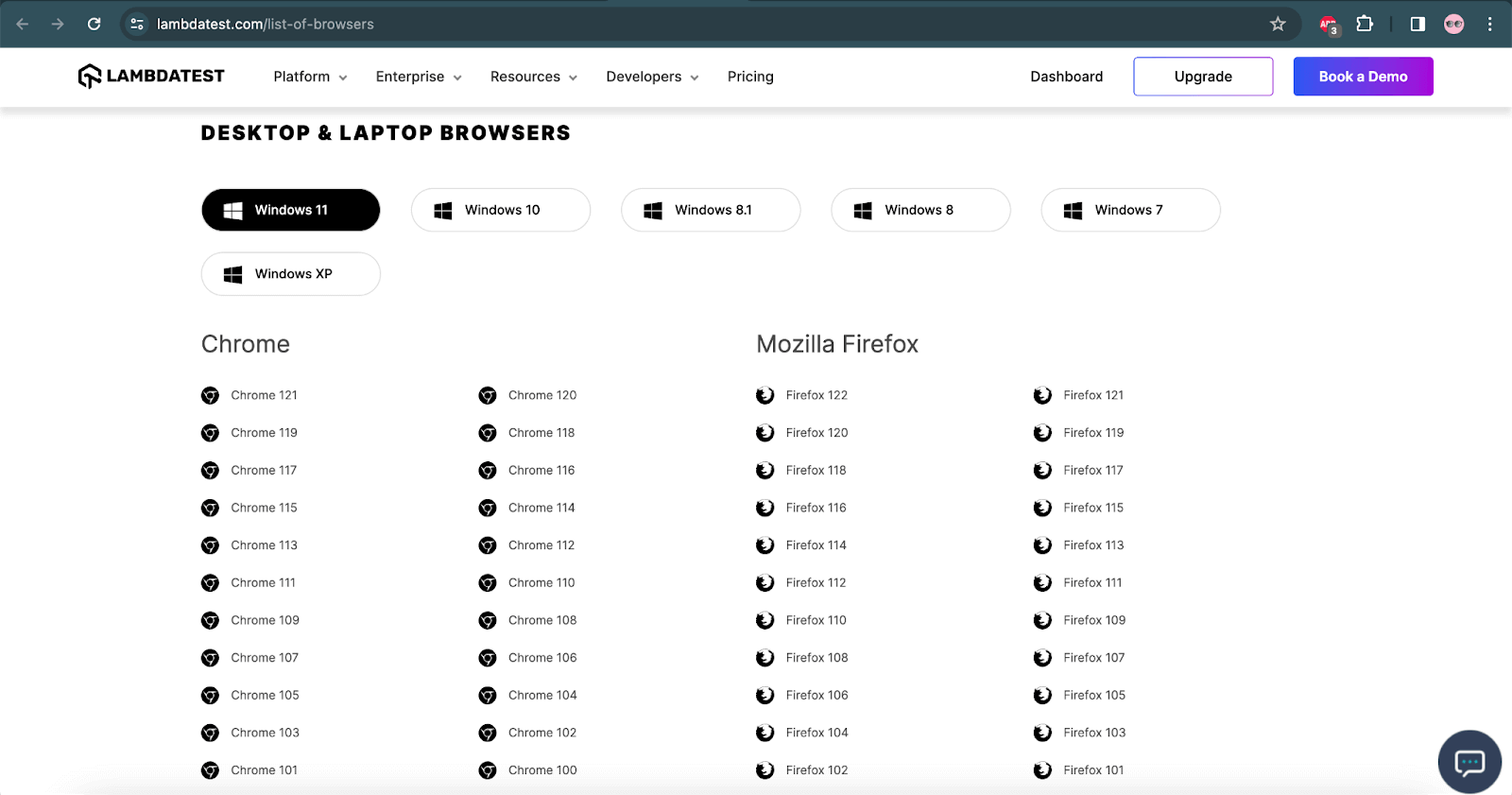Click the Firefox 108 text
Screen dimensions: 1512x795
point(817,658)
